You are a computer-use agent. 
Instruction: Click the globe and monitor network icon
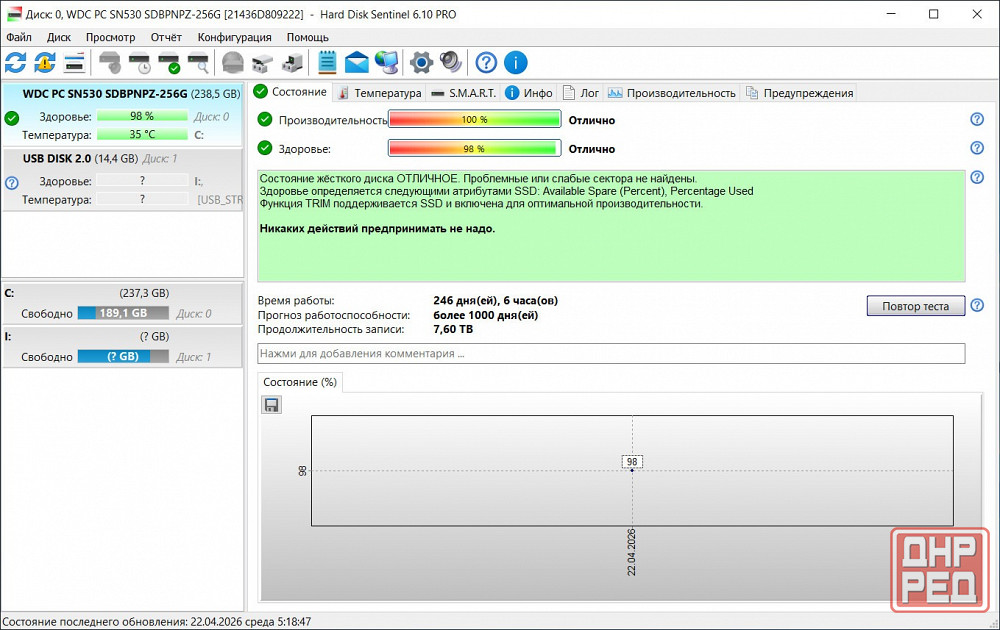[387, 63]
